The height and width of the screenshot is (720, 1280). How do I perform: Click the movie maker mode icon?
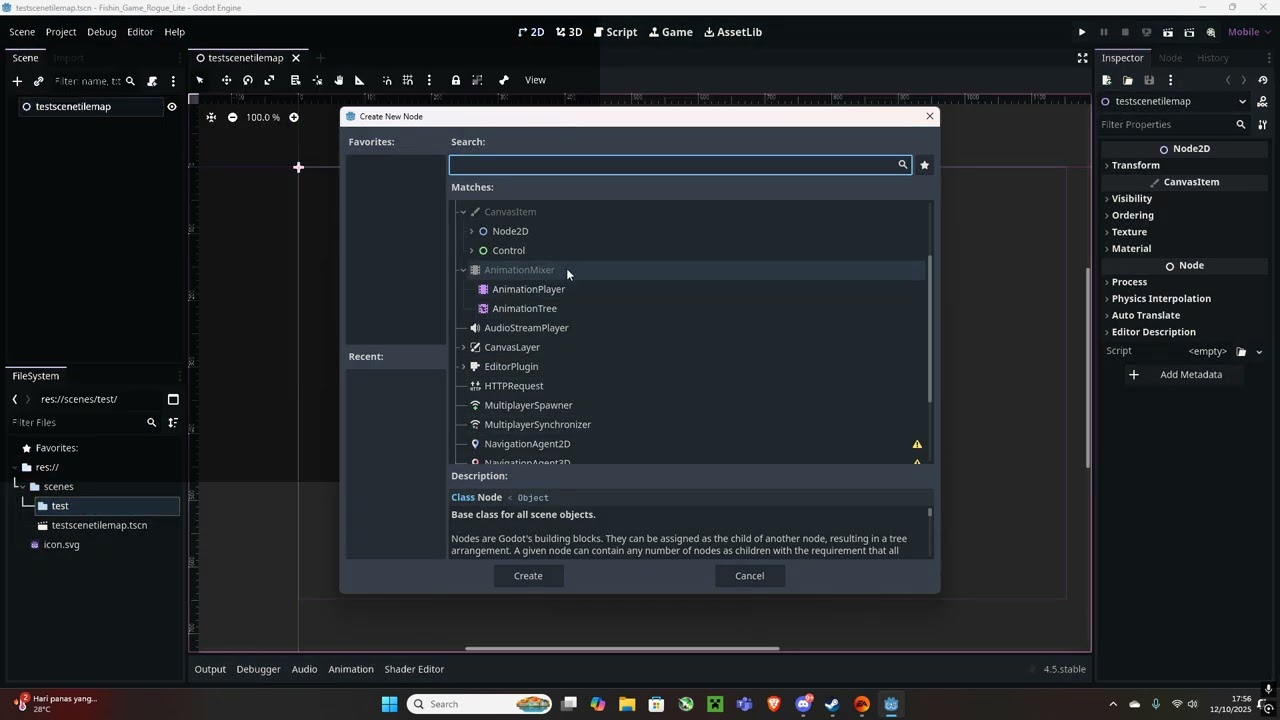tap(1211, 32)
